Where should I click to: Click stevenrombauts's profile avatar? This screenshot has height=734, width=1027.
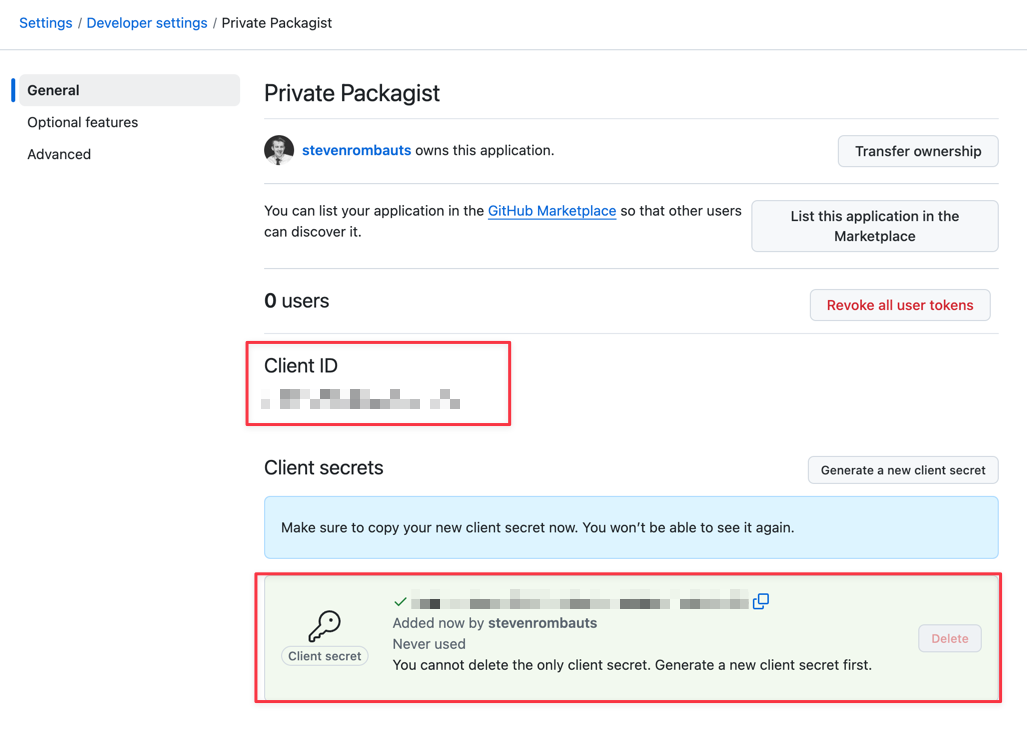coord(278,151)
